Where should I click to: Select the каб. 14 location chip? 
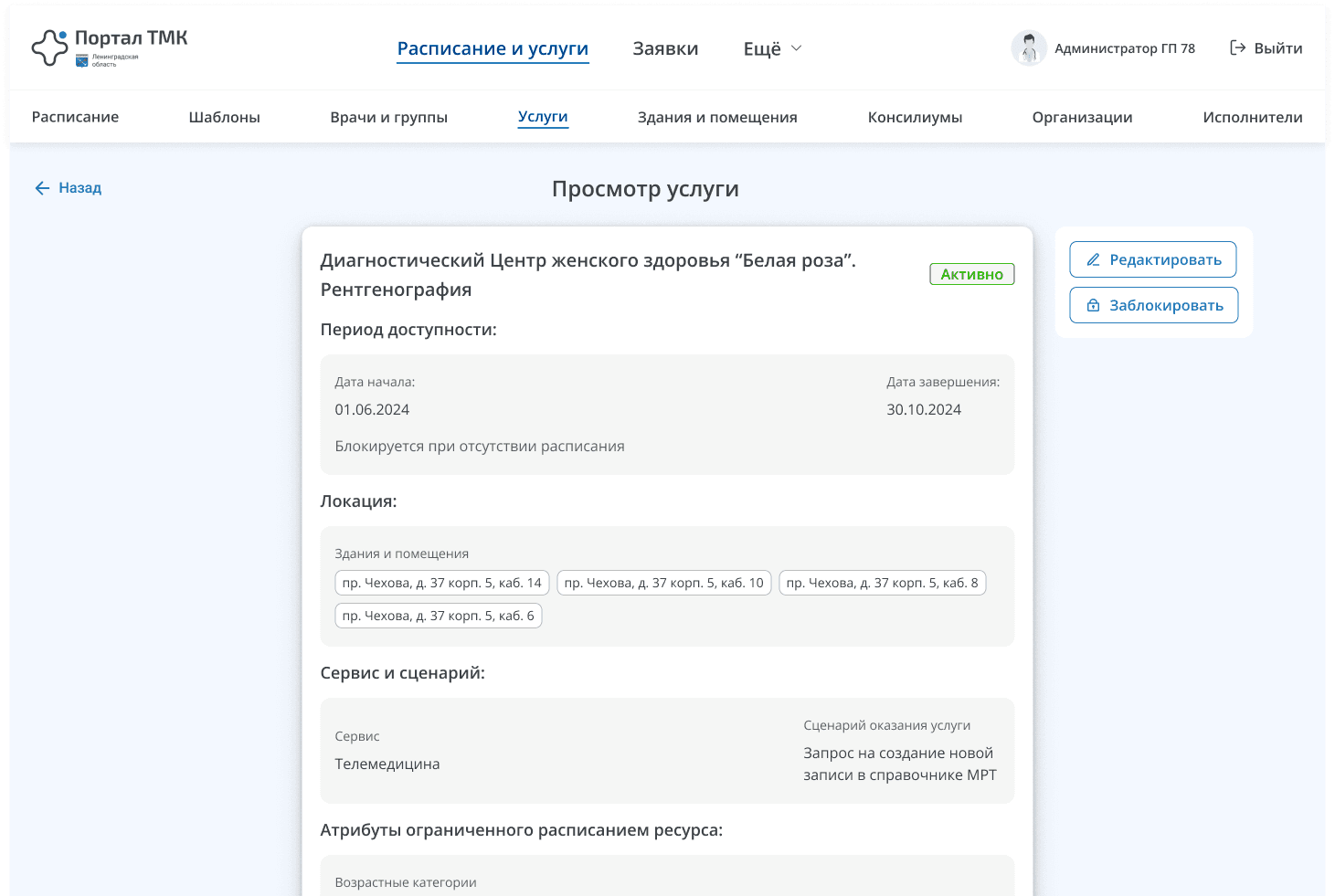click(442, 583)
